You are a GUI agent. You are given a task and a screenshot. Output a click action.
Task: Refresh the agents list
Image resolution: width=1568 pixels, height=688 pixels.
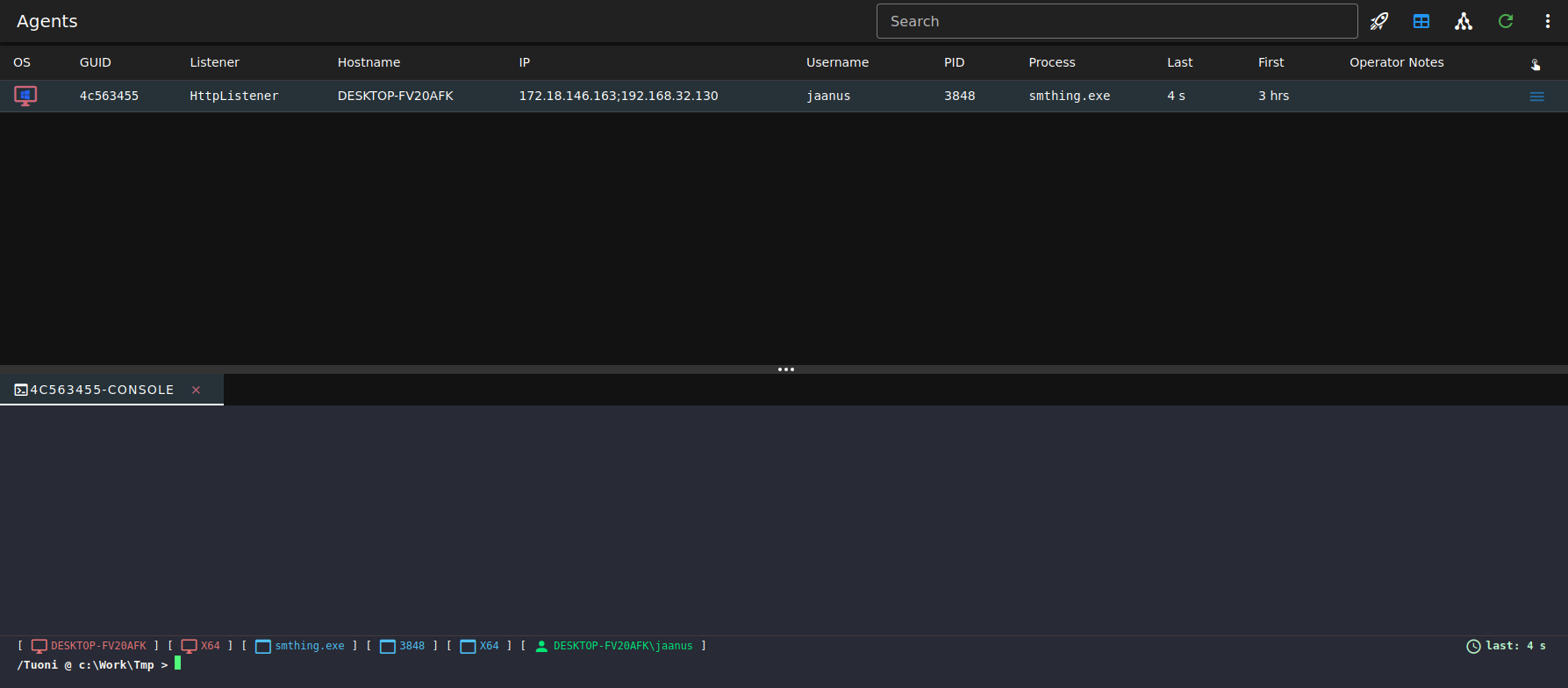tap(1506, 21)
